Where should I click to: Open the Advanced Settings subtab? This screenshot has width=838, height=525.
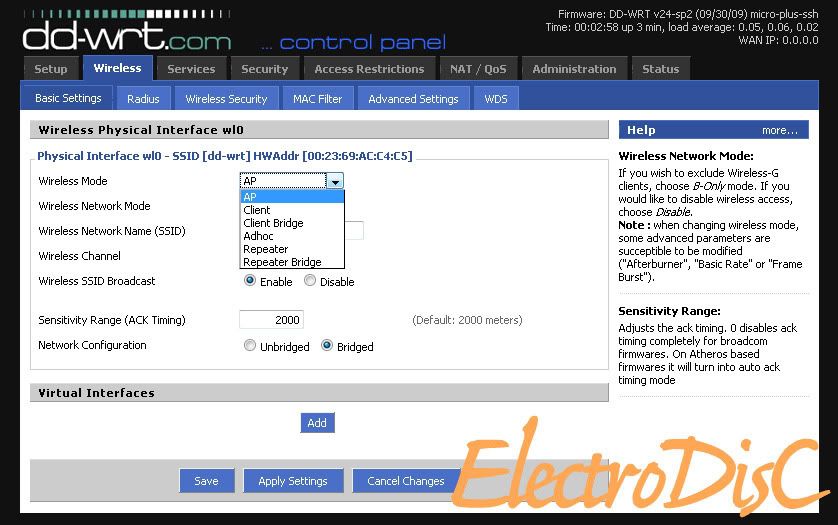(413, 98)
